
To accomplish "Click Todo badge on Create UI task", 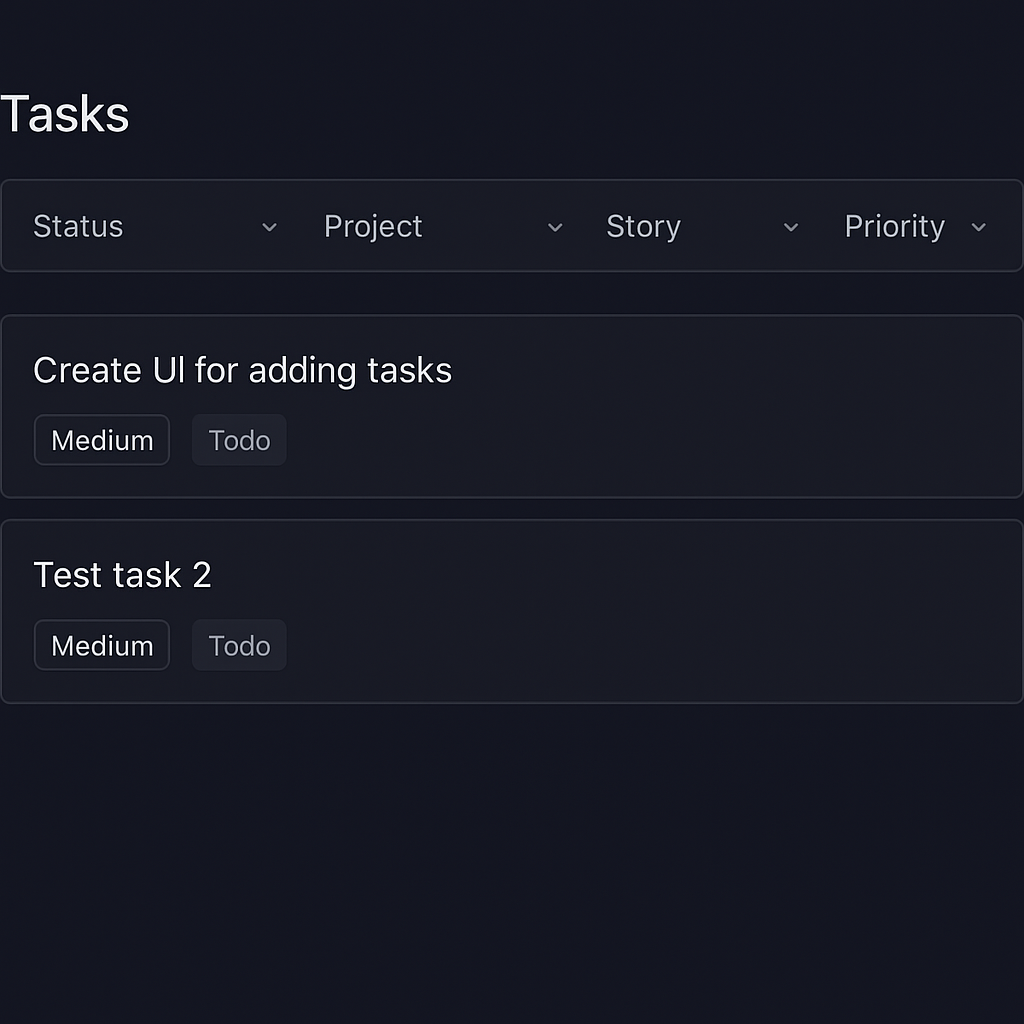I will [239, 440].
